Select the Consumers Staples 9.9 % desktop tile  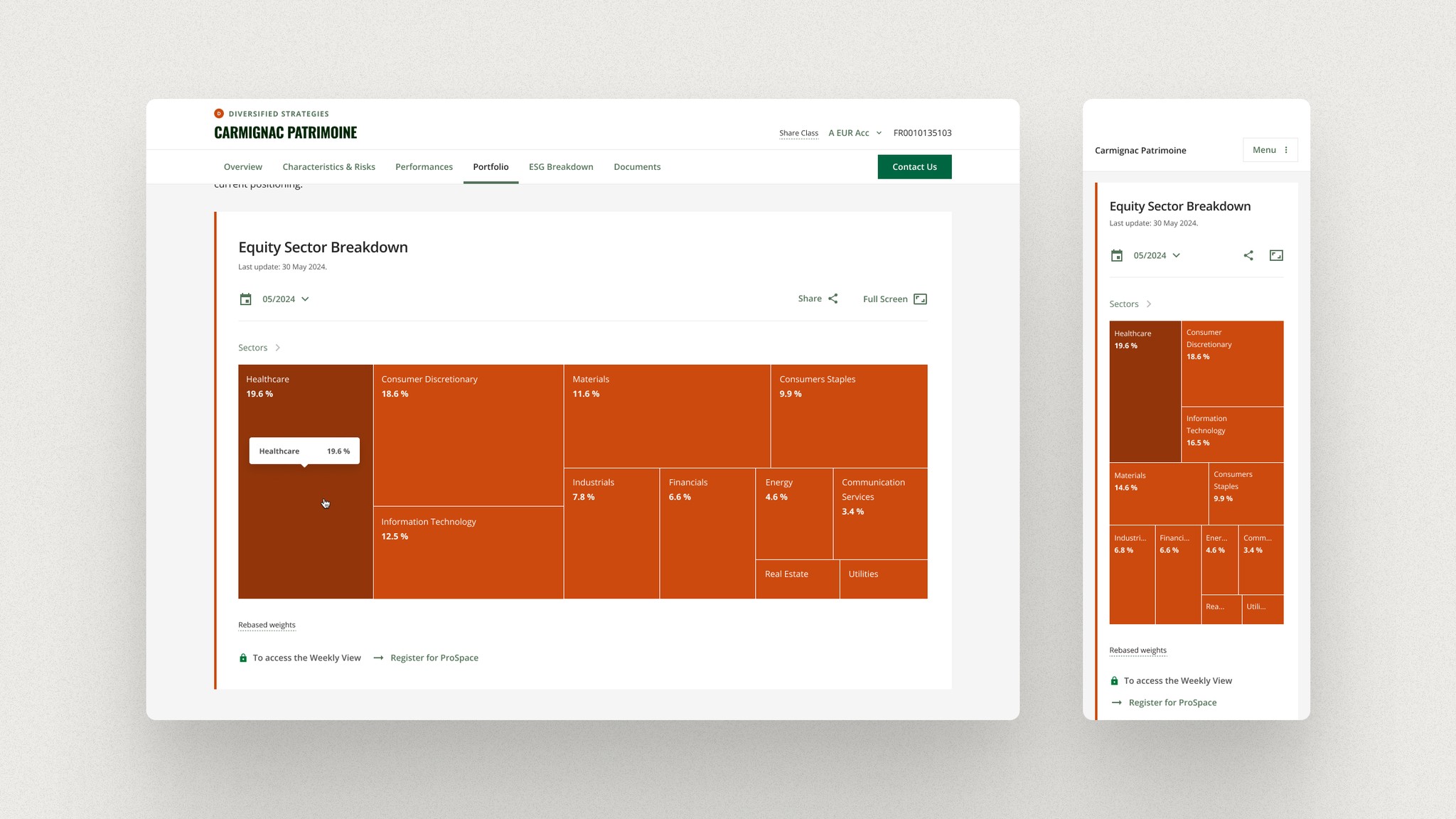click(849, 416)
